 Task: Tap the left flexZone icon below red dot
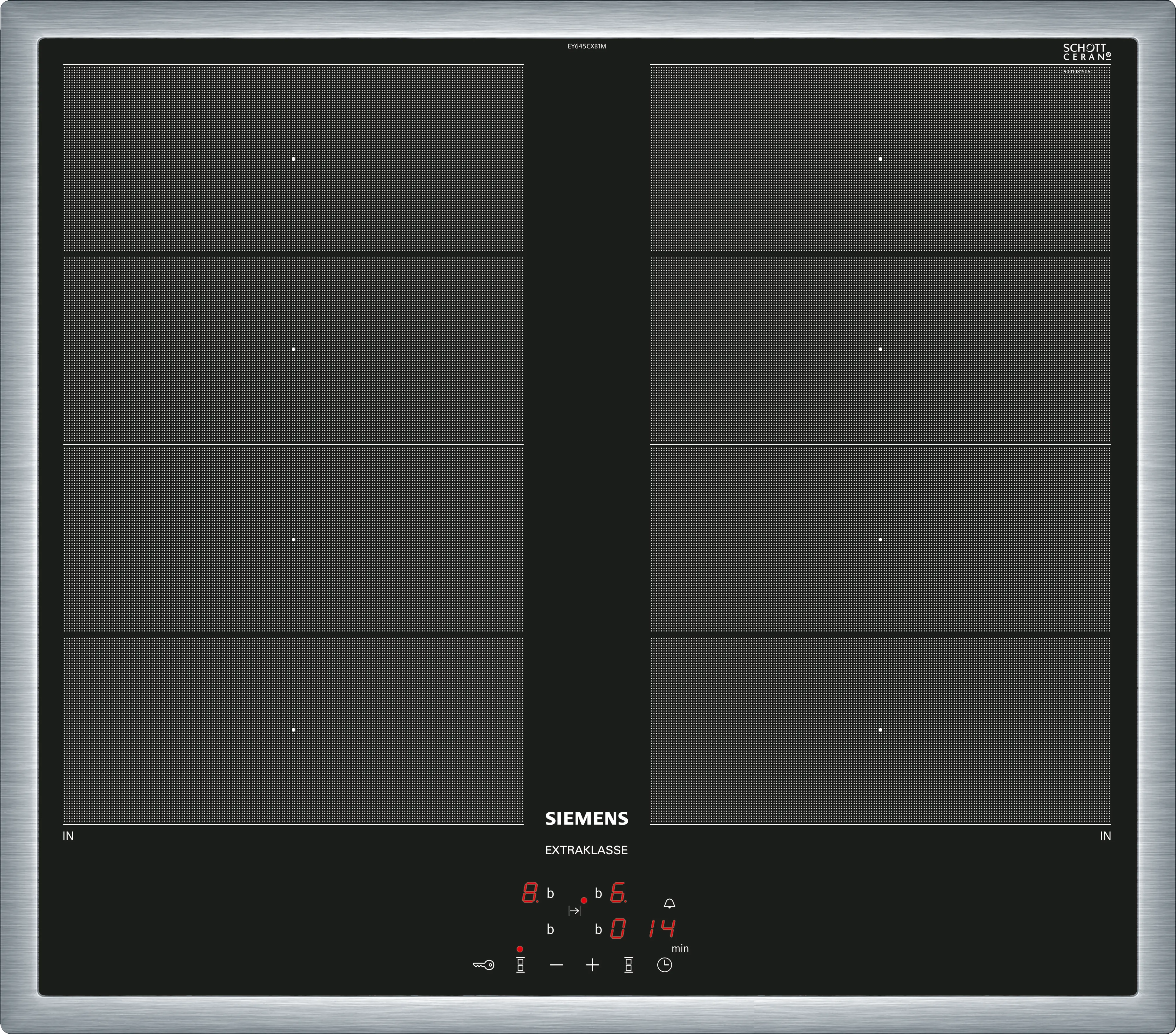pyautogui.click(x=520, y=965)
